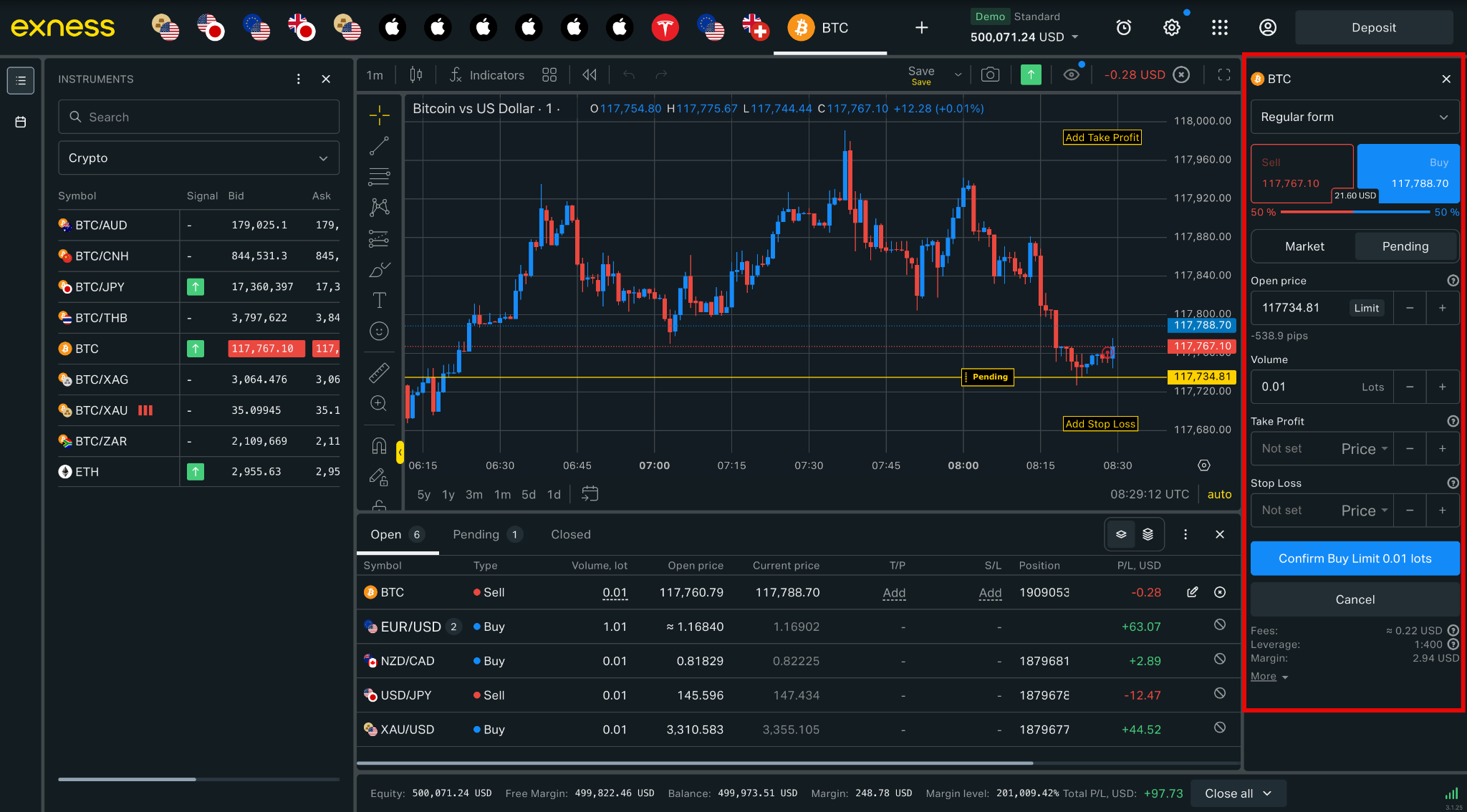Toggle chart fullscreen mode
Viewport: 1467px width, 812px height.
point(1224,74)
